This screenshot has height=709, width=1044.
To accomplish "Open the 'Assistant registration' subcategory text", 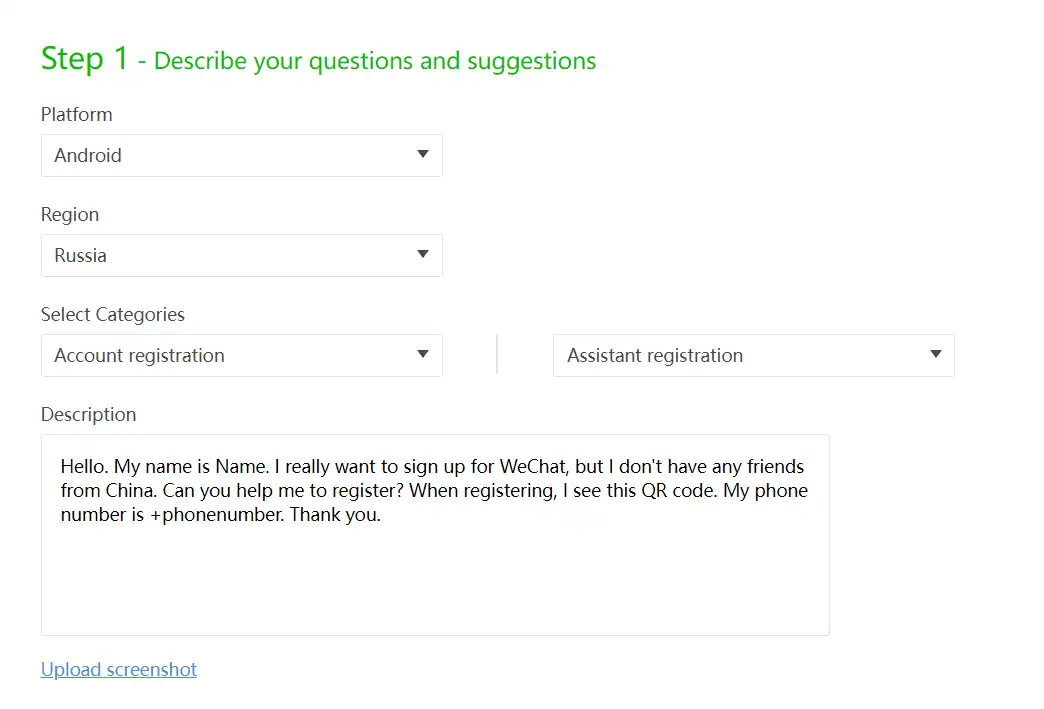I will pos(654,356).
